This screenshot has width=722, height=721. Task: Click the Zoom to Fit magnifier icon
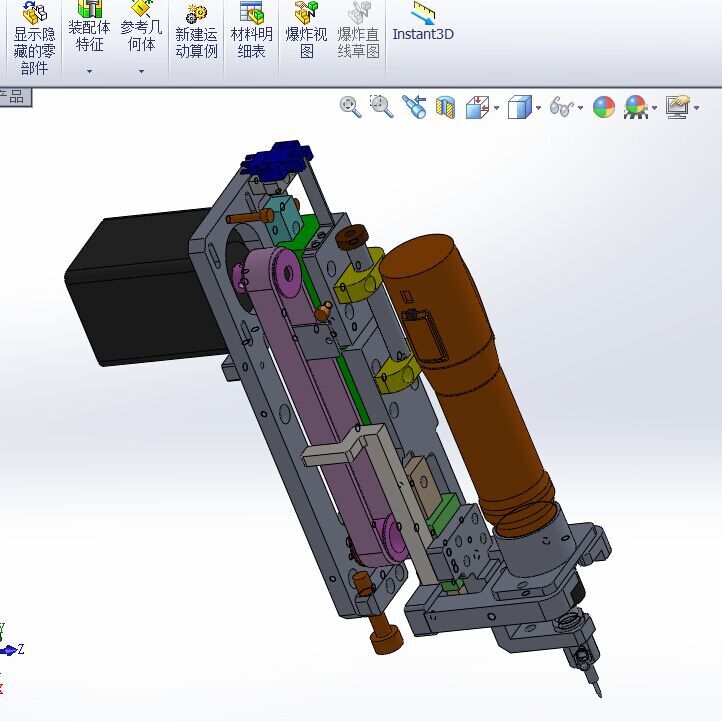(x=350, y=107)
